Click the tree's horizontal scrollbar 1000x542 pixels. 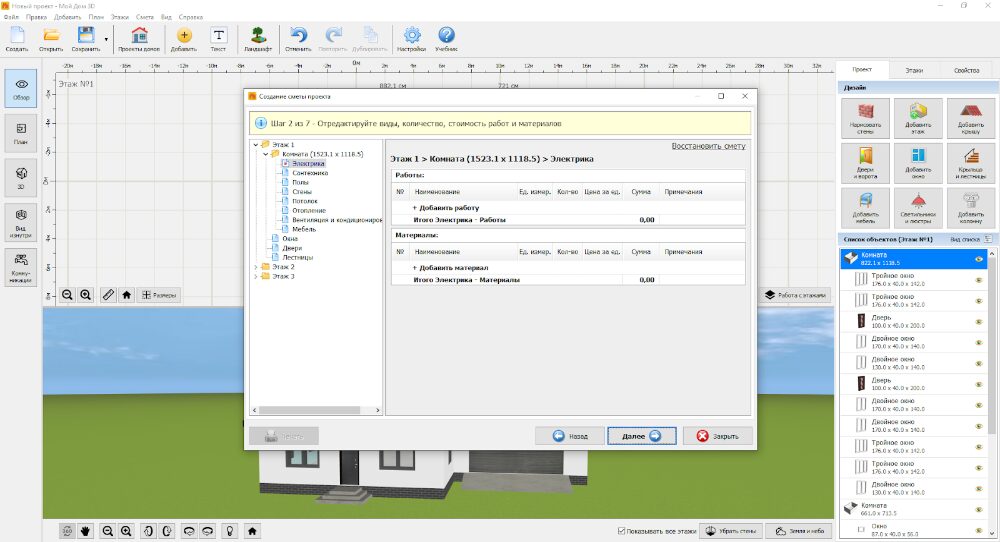tap(317, 410)
